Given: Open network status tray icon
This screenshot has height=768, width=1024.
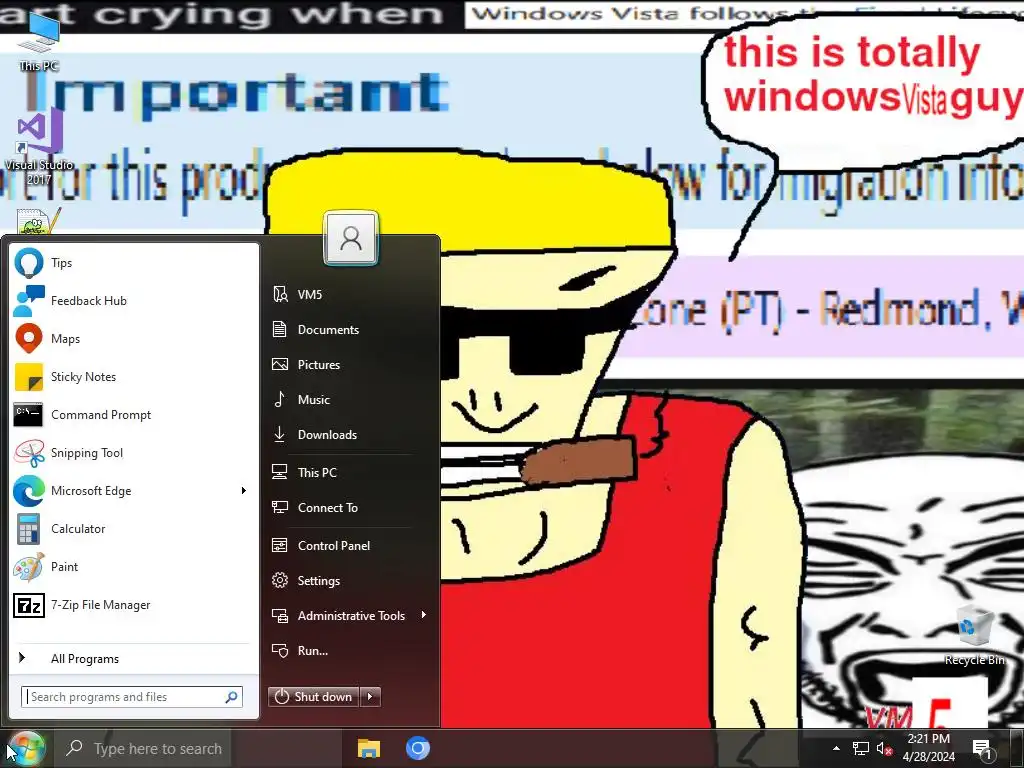Looking at the screenshot, I should point(861,748).
